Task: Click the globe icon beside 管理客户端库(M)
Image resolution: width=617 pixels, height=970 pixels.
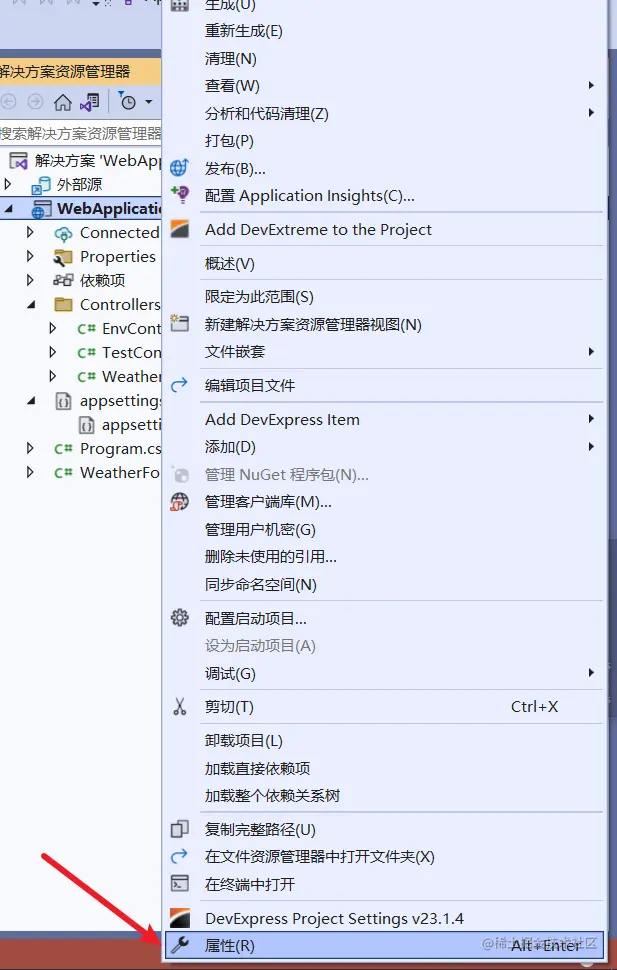Action: tap(179, 502)
